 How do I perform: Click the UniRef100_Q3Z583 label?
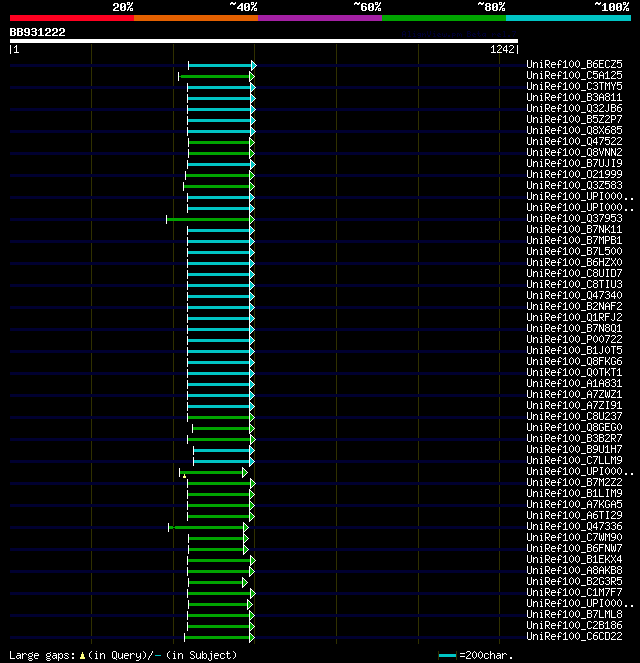click(x=574, y=185)
